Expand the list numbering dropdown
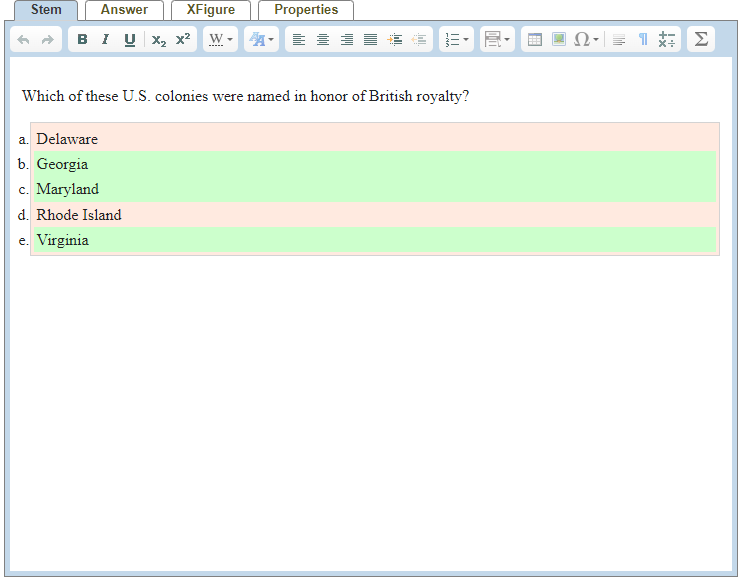This screenshot has width=738, height=584. 457,40
